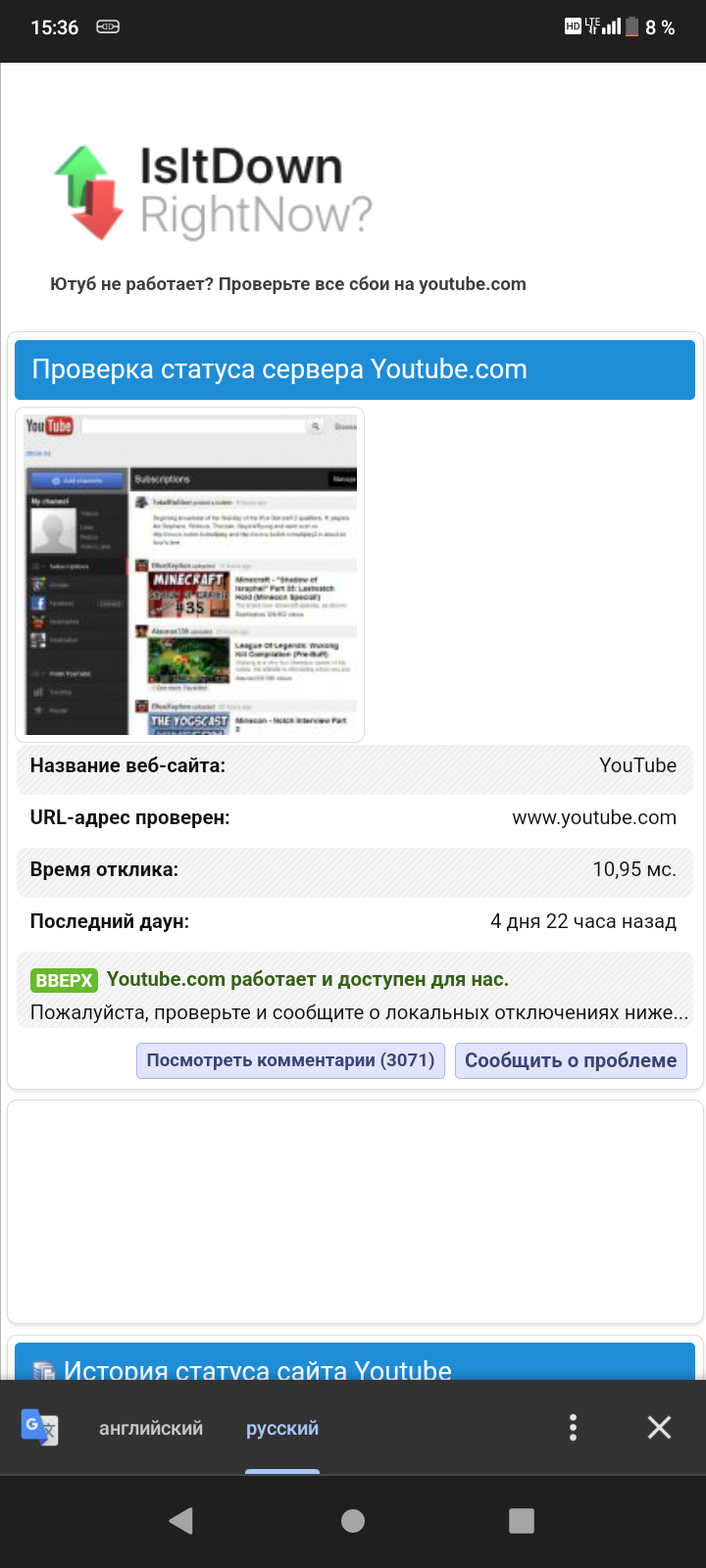Tap the Время отклика label

(x=104, y=869)
